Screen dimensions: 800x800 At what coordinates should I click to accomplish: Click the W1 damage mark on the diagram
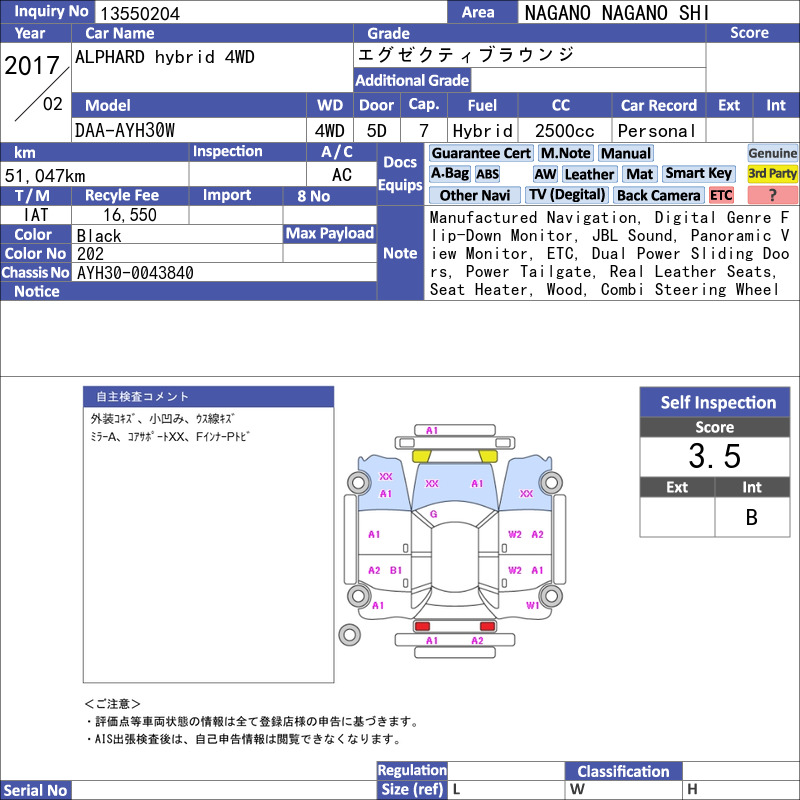point(532,605)
